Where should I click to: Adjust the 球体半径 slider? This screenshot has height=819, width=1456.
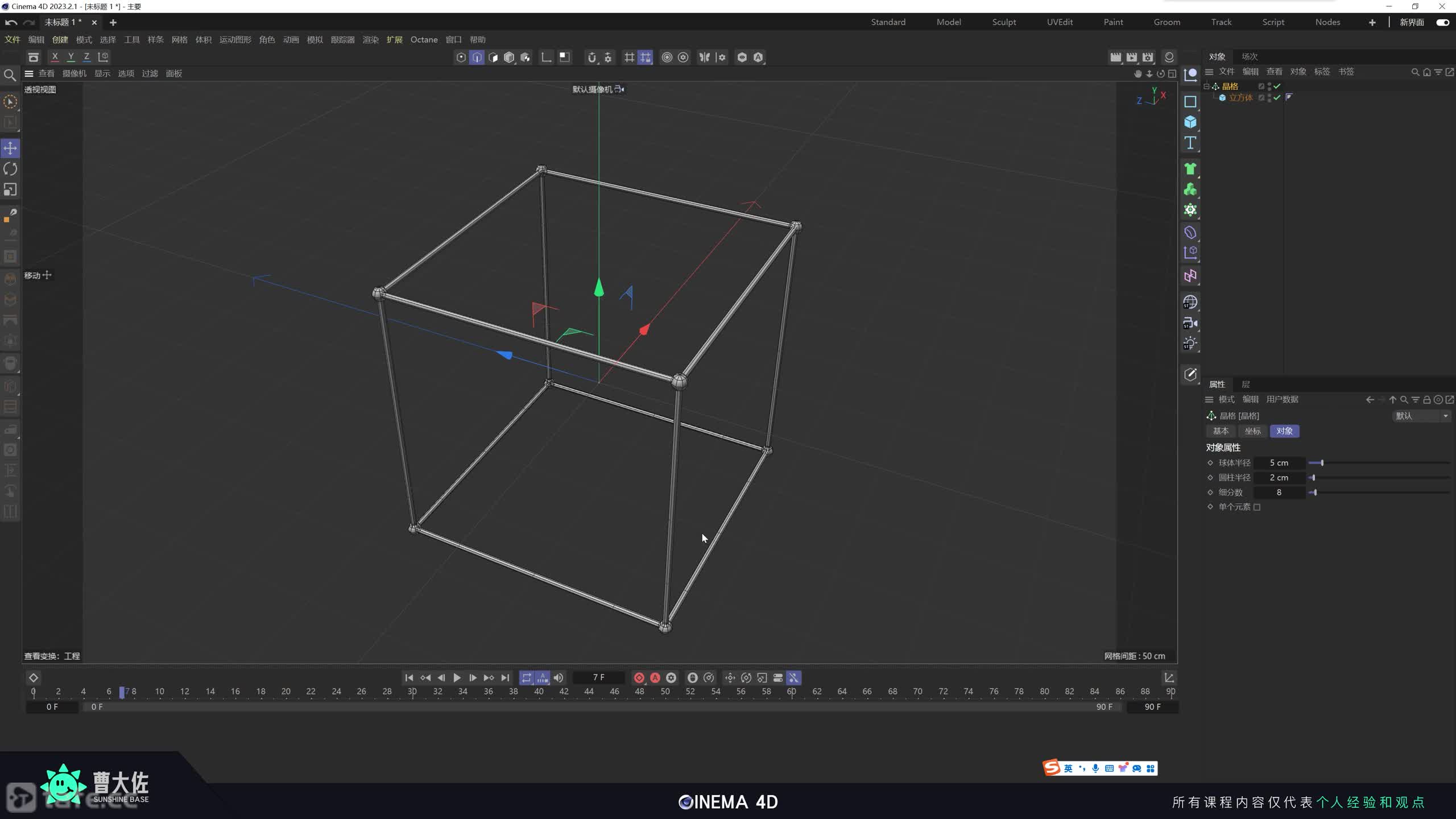click(1322, 463)
